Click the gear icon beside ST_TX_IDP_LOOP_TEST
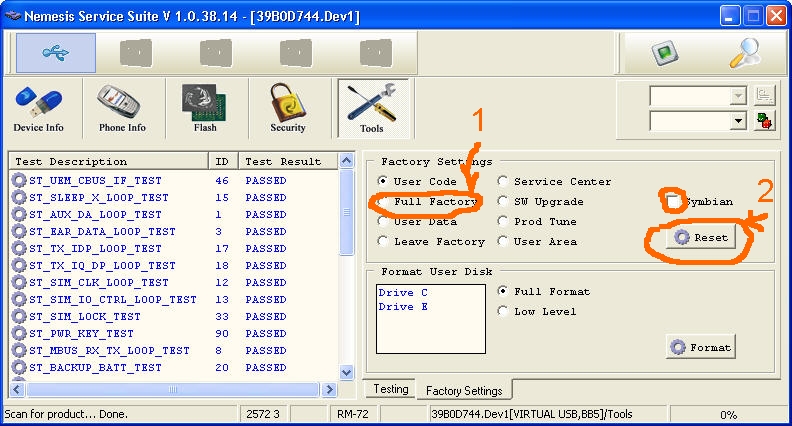792x426 pixels. click(19, 249)
